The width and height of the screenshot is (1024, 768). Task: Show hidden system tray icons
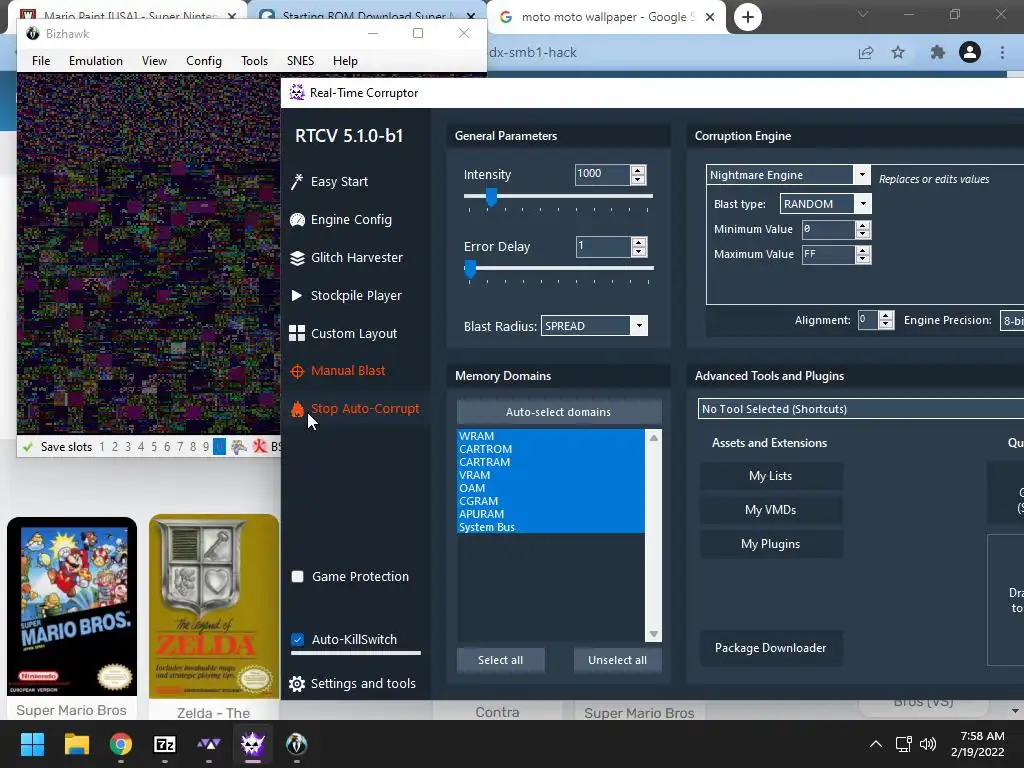point(876,744)
